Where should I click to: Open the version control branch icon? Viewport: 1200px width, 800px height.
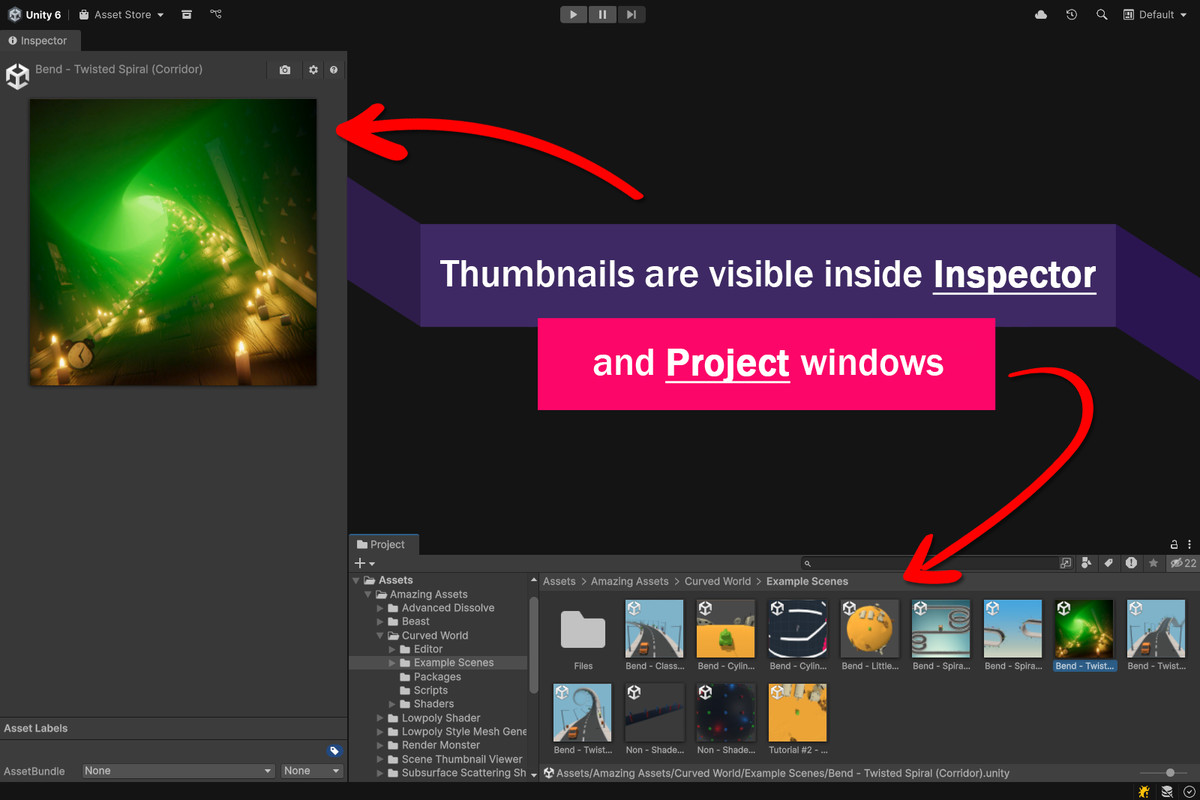pyautogui.click(x=217, y=15)
